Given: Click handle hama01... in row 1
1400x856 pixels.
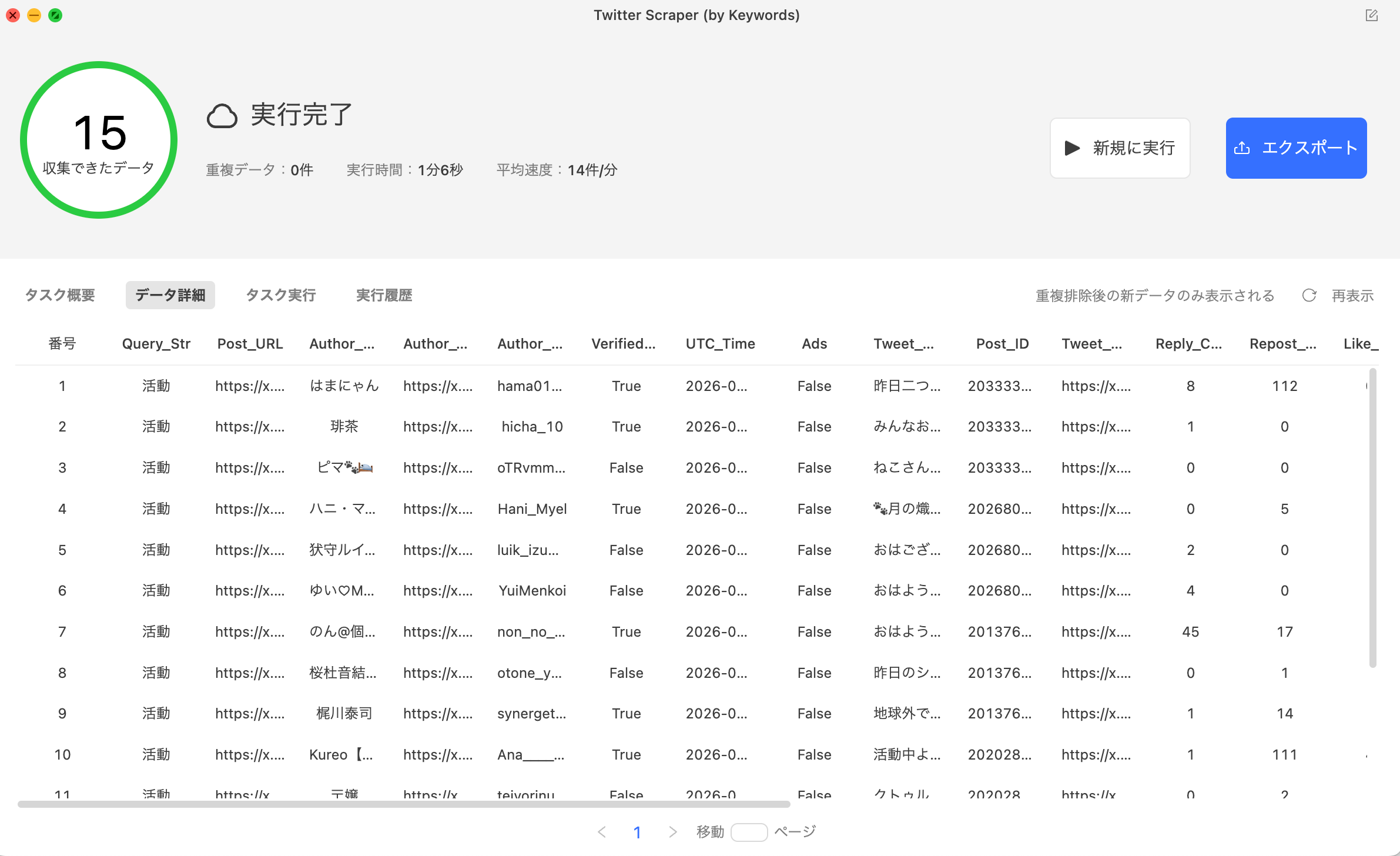Looking at the screenshot, I should (530, 386).
